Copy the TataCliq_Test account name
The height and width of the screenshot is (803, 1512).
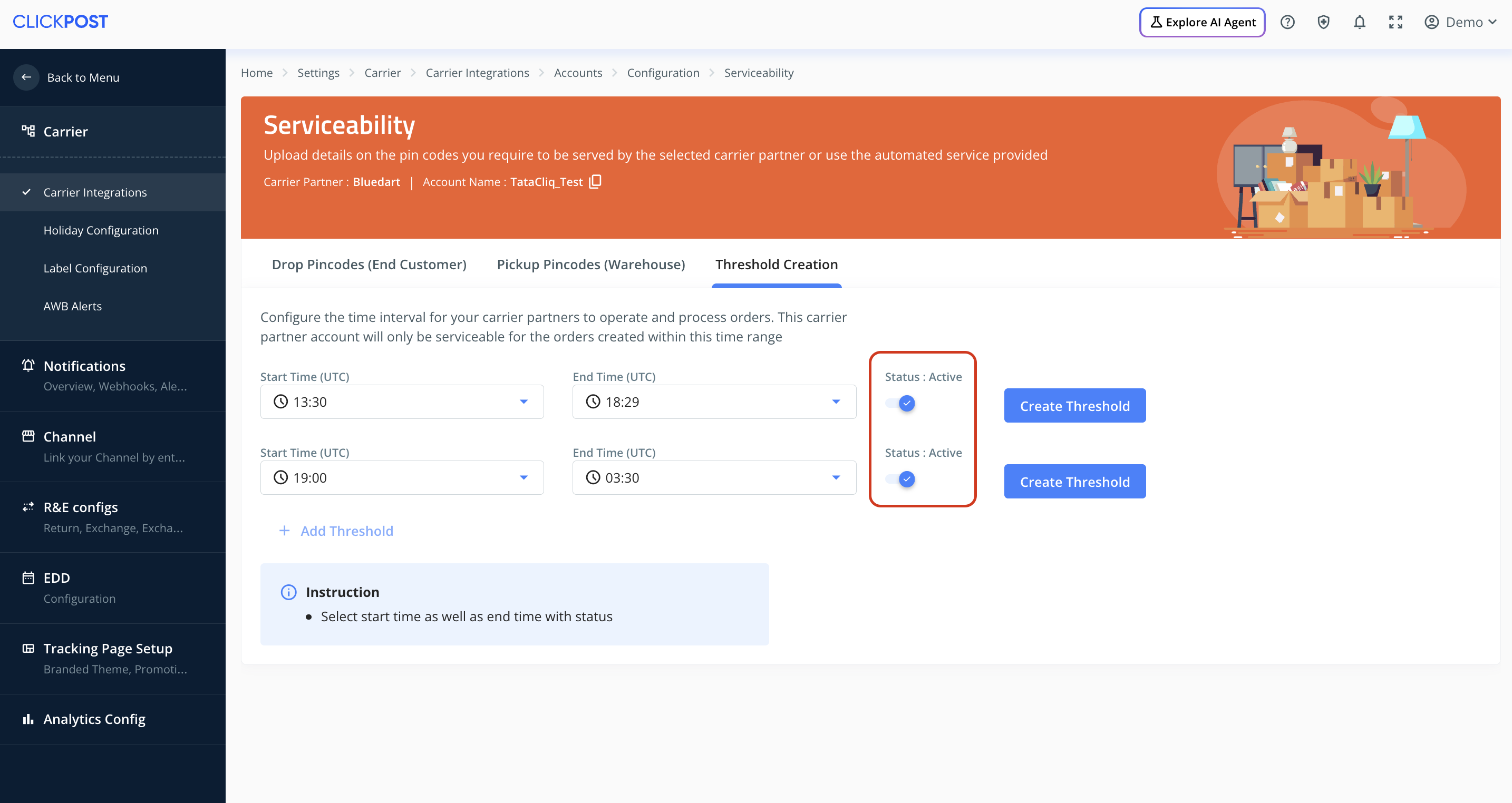(595, 182)
